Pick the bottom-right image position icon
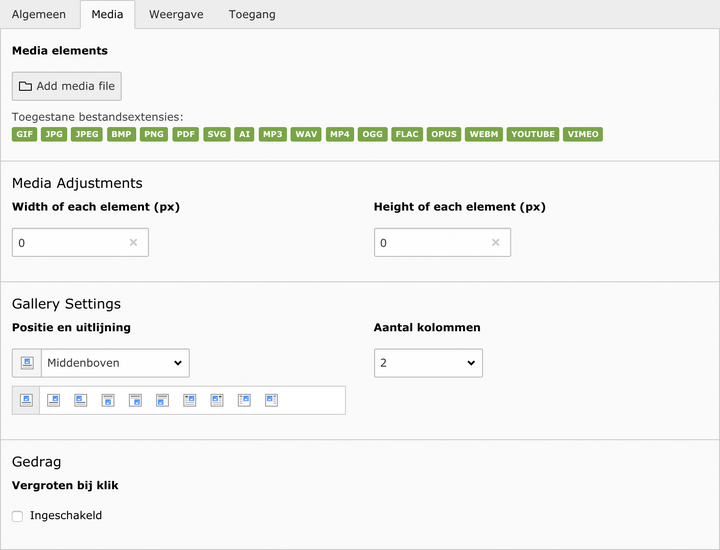 click(135, 400)
